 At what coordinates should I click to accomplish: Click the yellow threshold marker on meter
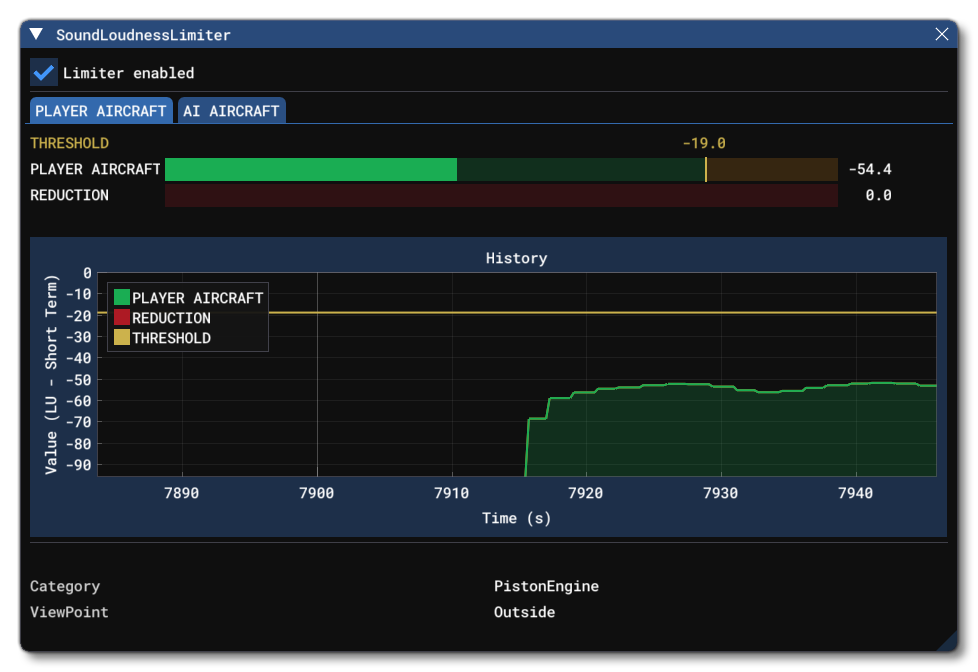[x=706, y=170]
